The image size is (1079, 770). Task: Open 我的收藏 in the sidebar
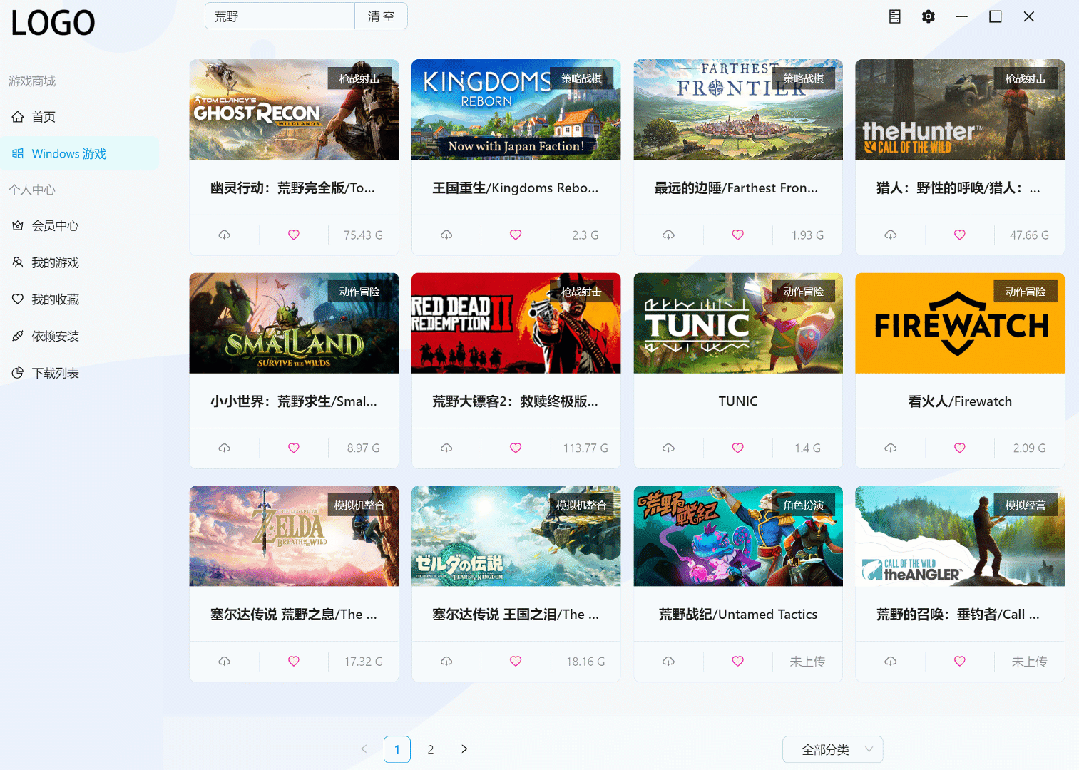click(x=55, y=299)
